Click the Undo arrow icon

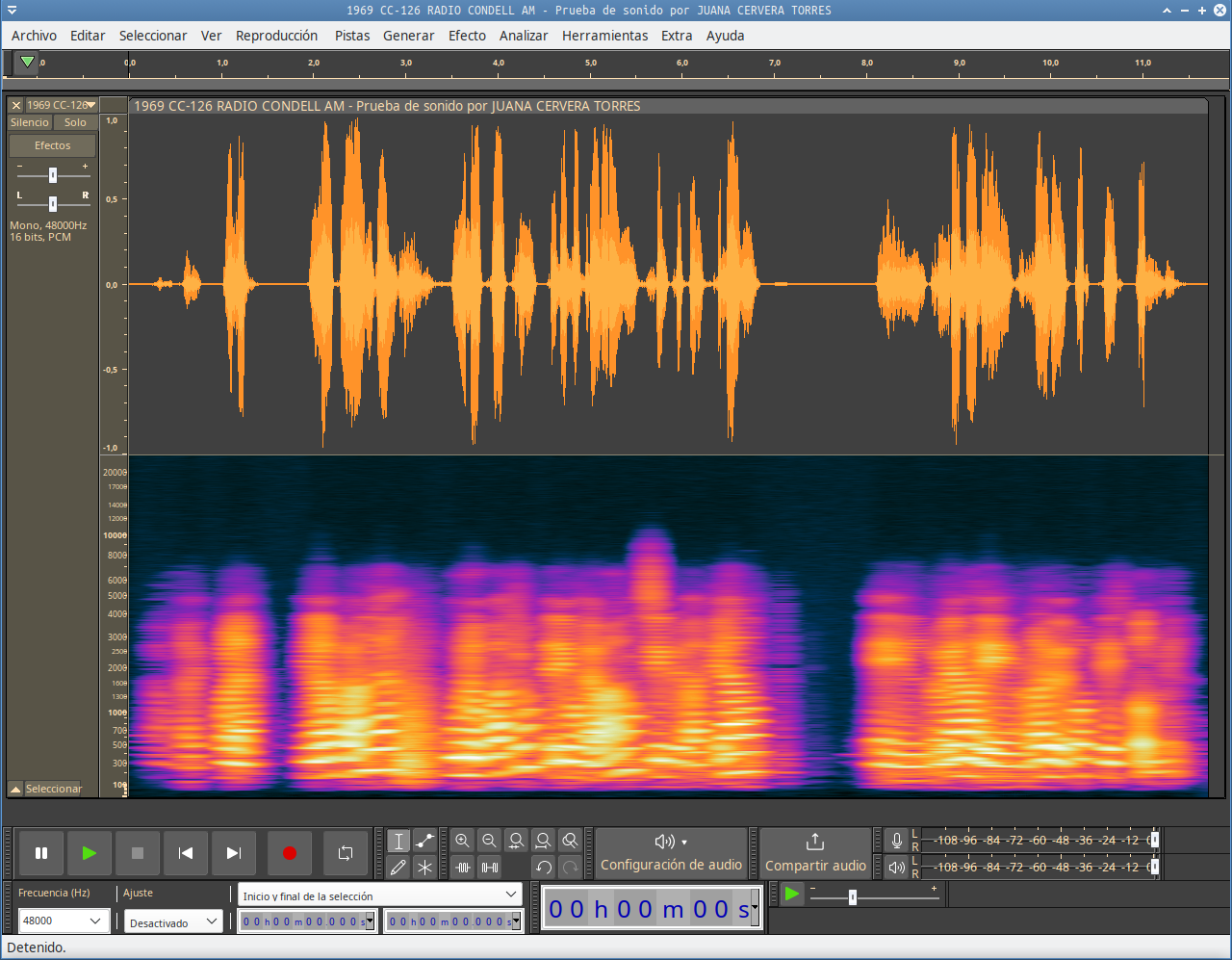pos(544,867)
